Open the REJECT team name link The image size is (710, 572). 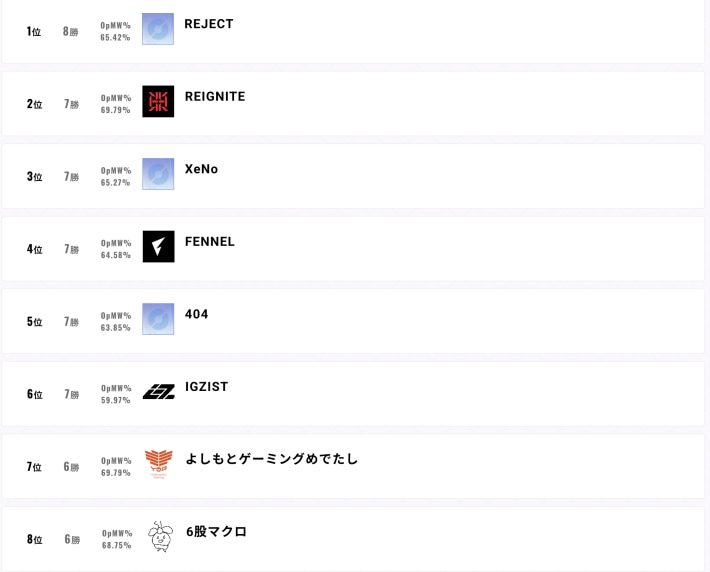pyautogui.click(x=209, y=24)
